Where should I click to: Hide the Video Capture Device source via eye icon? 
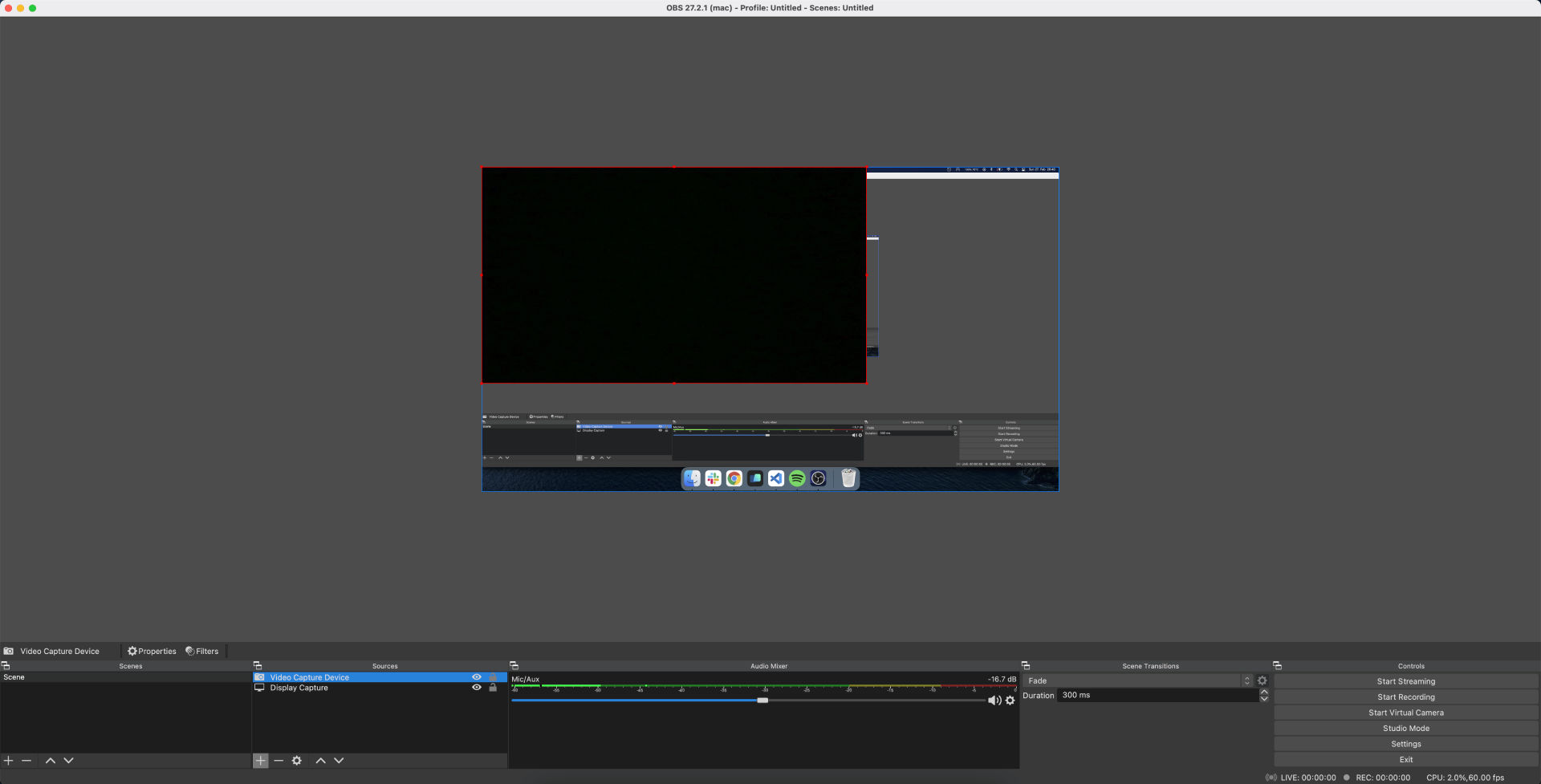coord(477,677)
